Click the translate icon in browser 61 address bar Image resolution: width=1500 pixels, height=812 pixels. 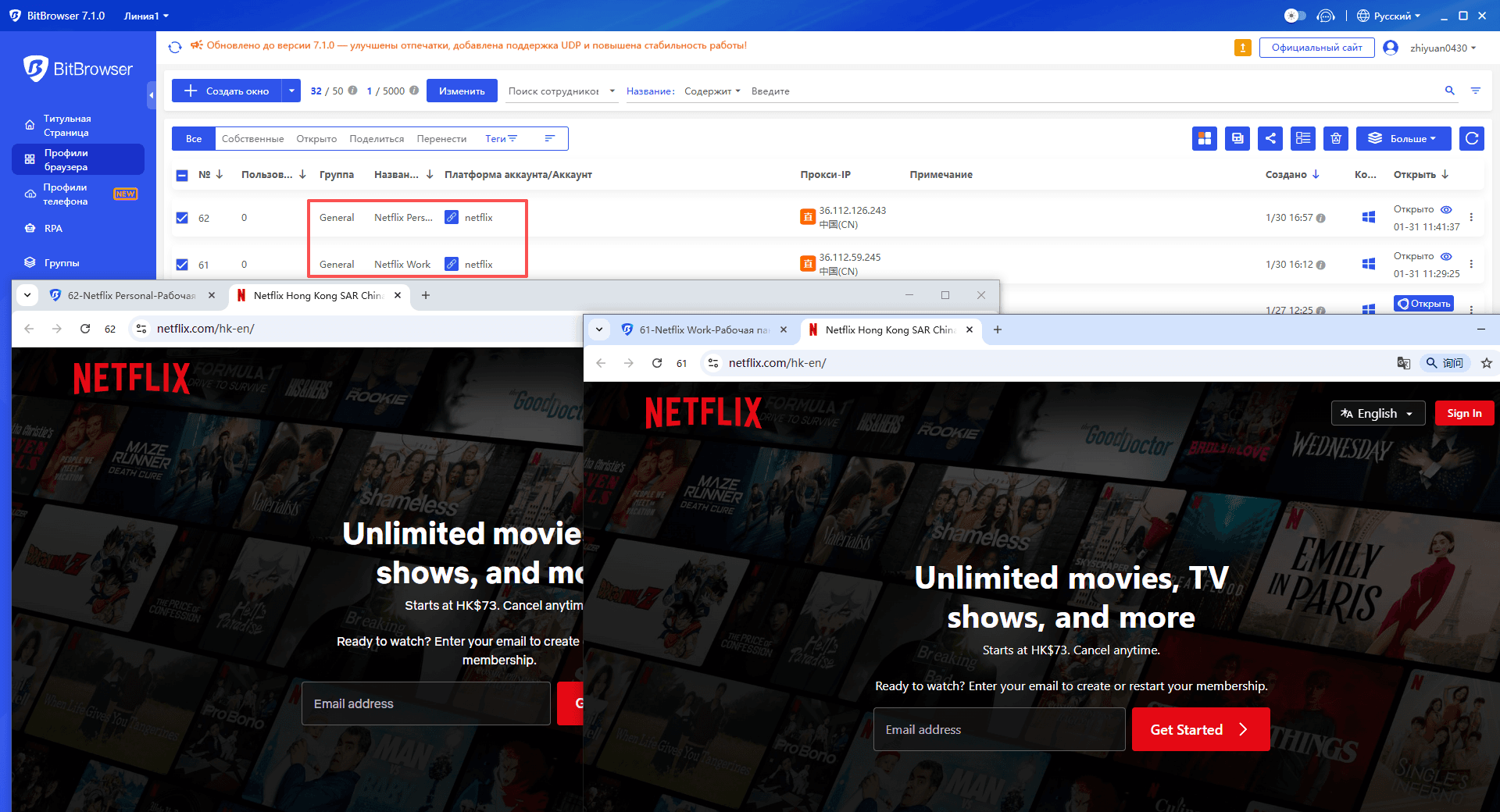pos(1403,363)
